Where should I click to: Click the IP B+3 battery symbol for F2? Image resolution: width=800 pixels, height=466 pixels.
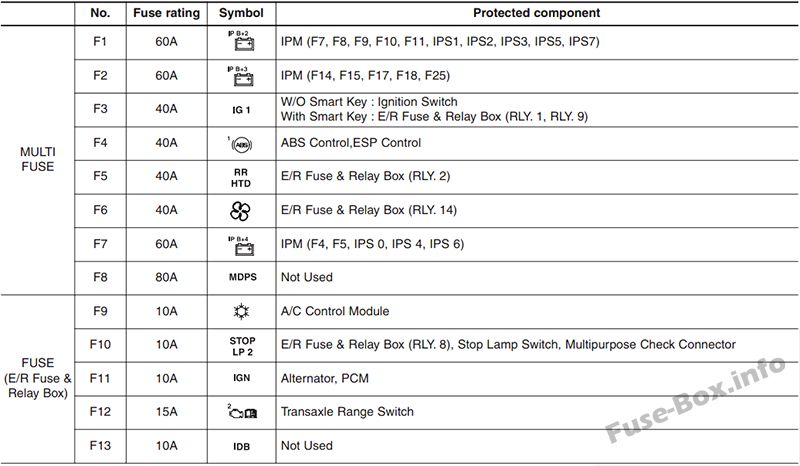pos(241,76)
